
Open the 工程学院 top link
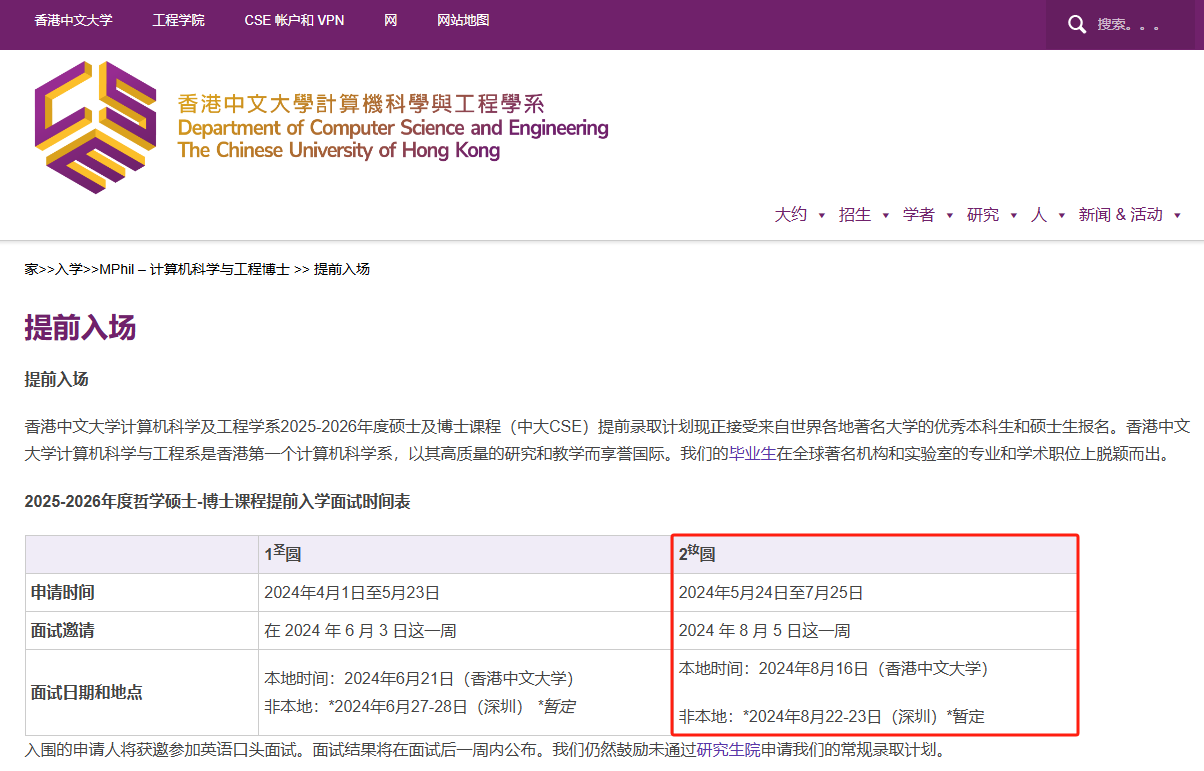(x=178, y=20)
